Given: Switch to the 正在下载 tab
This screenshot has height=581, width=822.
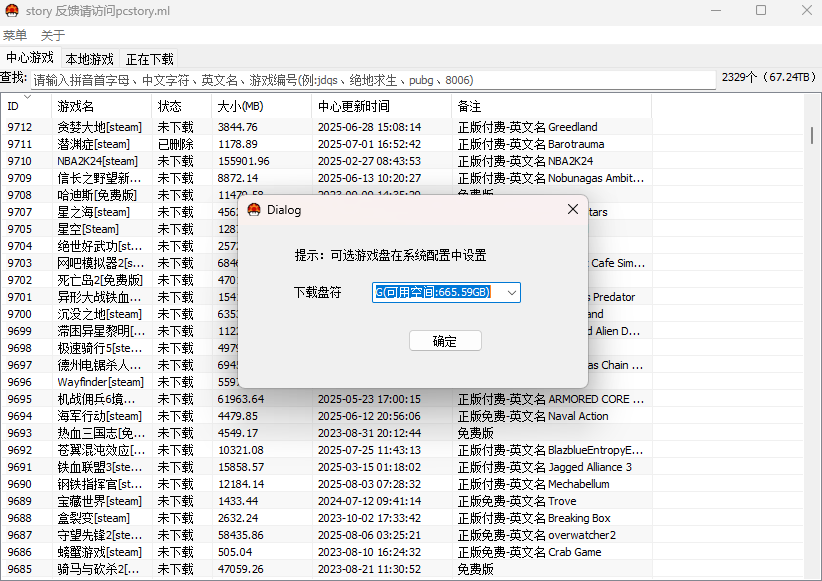Looking at the screenshot, I should tap(149, 59).
